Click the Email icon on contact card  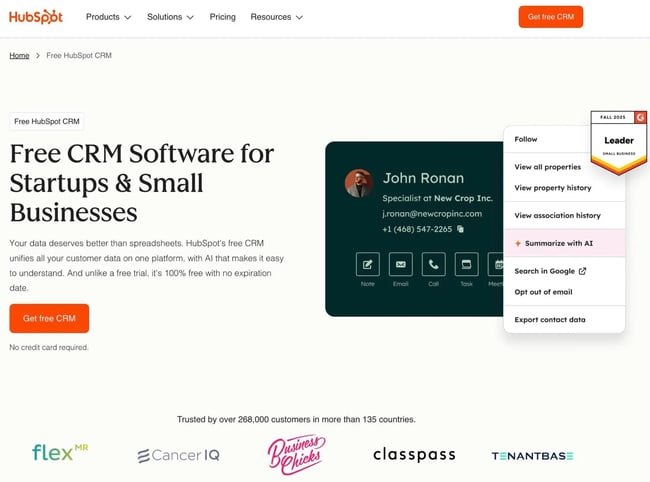400,264
